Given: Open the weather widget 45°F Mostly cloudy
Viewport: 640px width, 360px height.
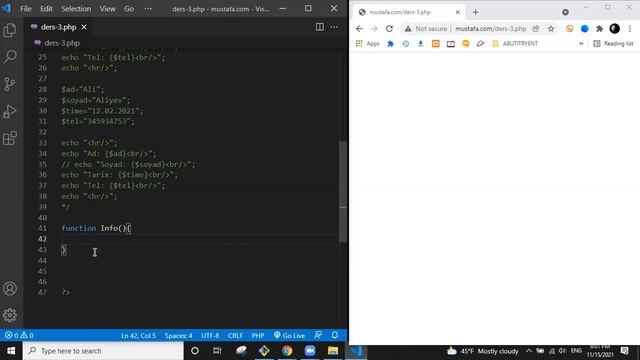Looking at the screenshot, I should [x=482, y=351].
